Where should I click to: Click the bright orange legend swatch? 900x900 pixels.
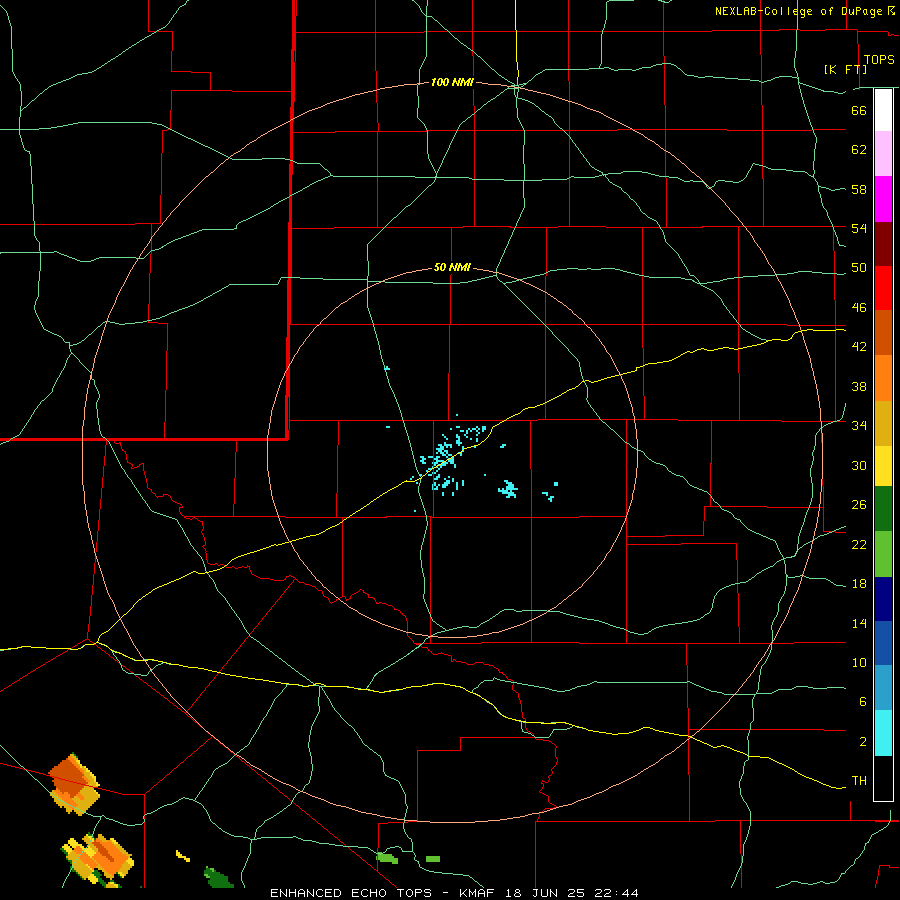883,378
